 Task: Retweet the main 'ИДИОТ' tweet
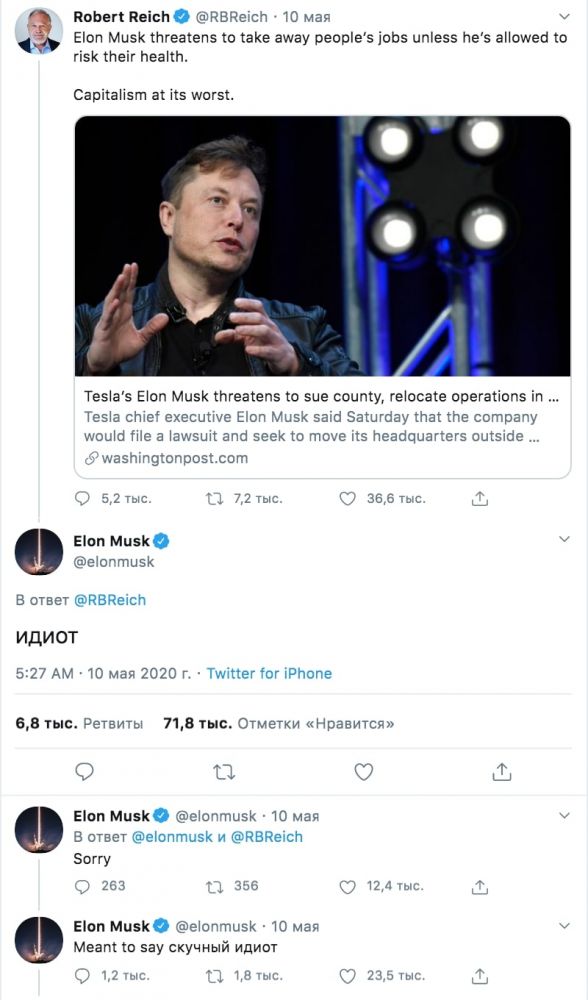pyautogui.click(x=224, y=773)
